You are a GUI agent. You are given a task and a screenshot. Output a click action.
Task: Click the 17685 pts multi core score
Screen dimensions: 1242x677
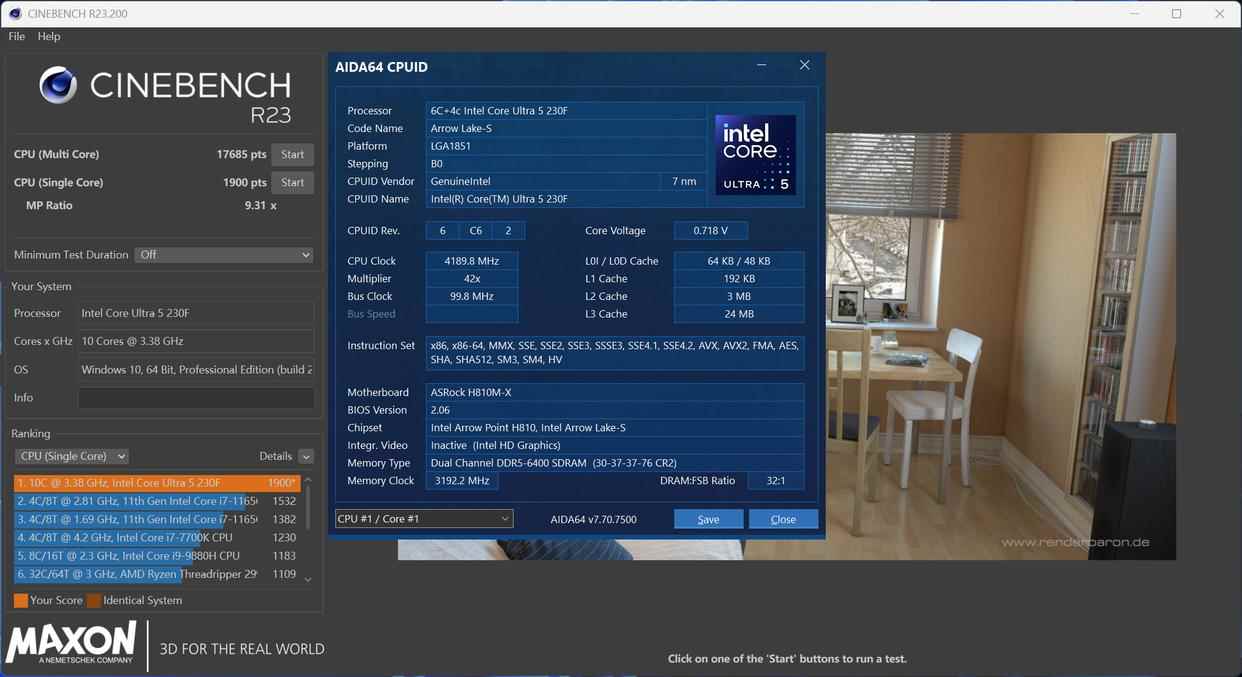point(242,154)
